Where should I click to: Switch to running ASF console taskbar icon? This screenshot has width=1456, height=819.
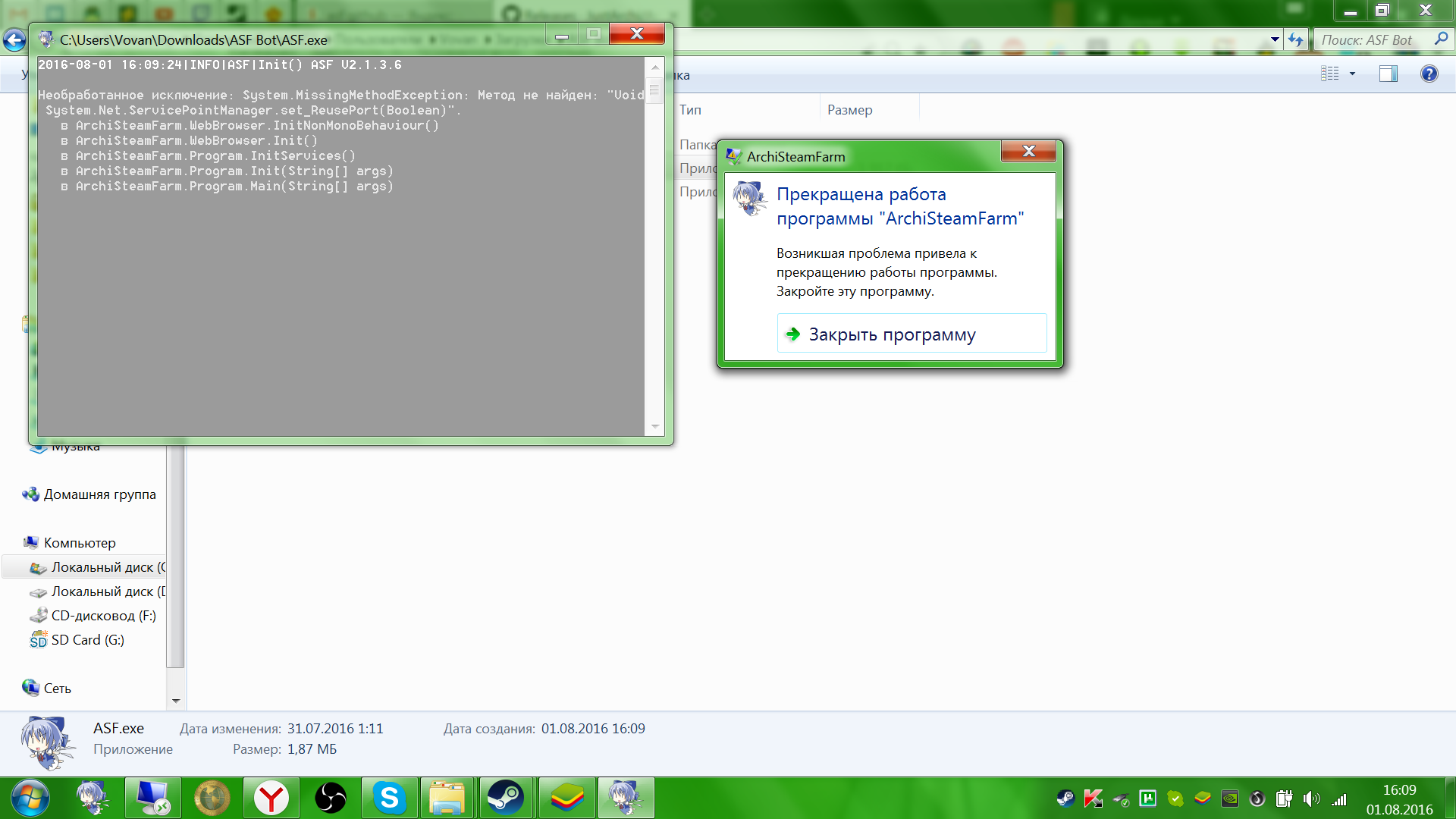[626, 798]
